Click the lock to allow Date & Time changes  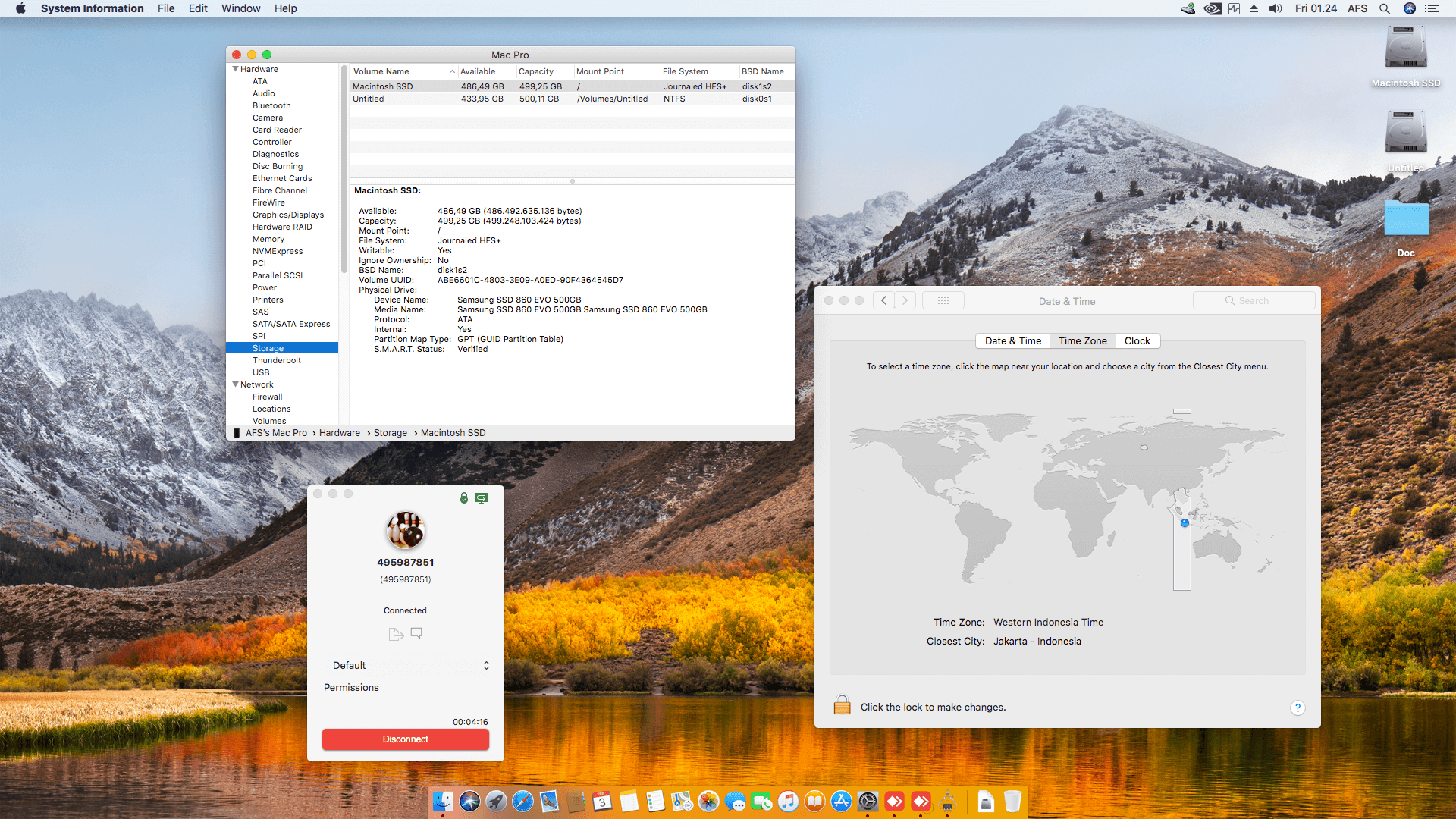(843, 705)
